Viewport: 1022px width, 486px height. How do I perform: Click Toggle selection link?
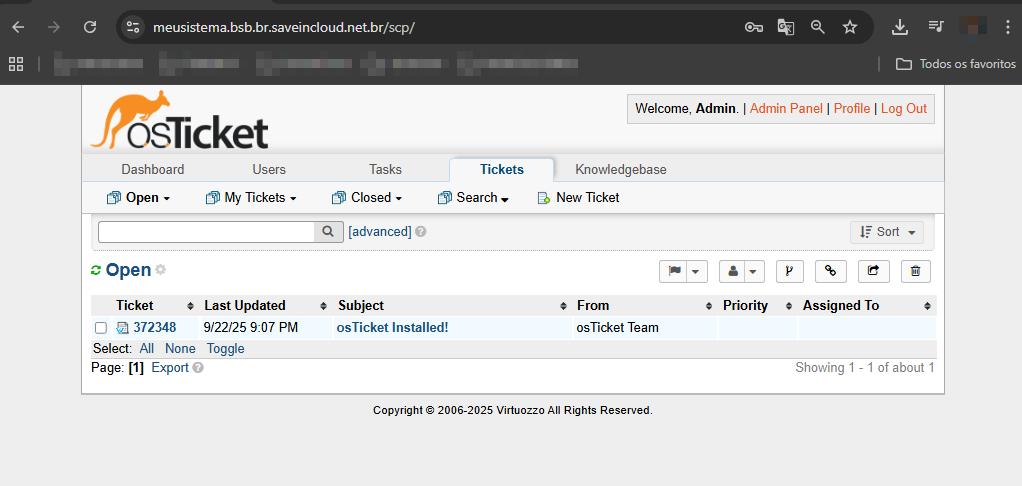click(x=225, y=349)
